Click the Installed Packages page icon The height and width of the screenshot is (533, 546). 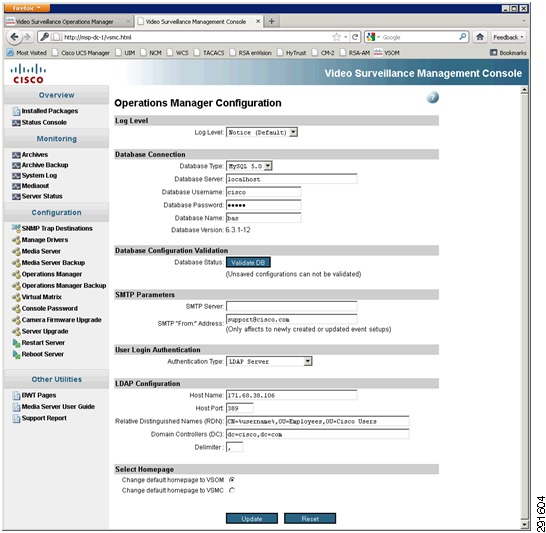pos(16,111)
